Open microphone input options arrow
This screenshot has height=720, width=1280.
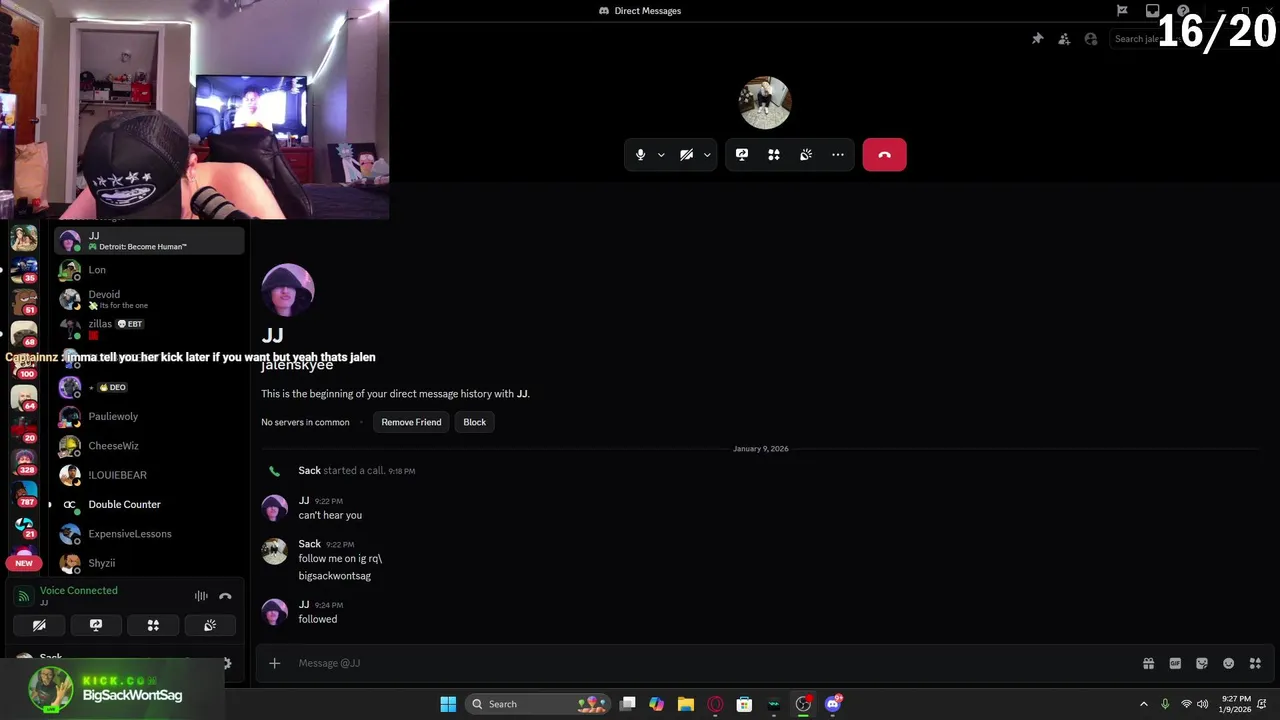pyautogui.click(x=661, y=155)
